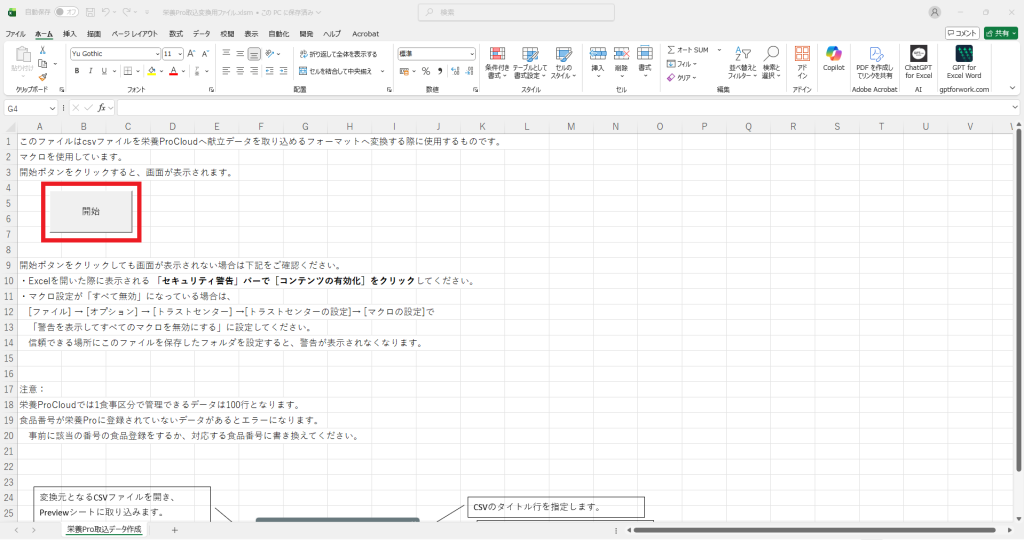Open the Yu Gothic font name dropdown

(157, 54)
